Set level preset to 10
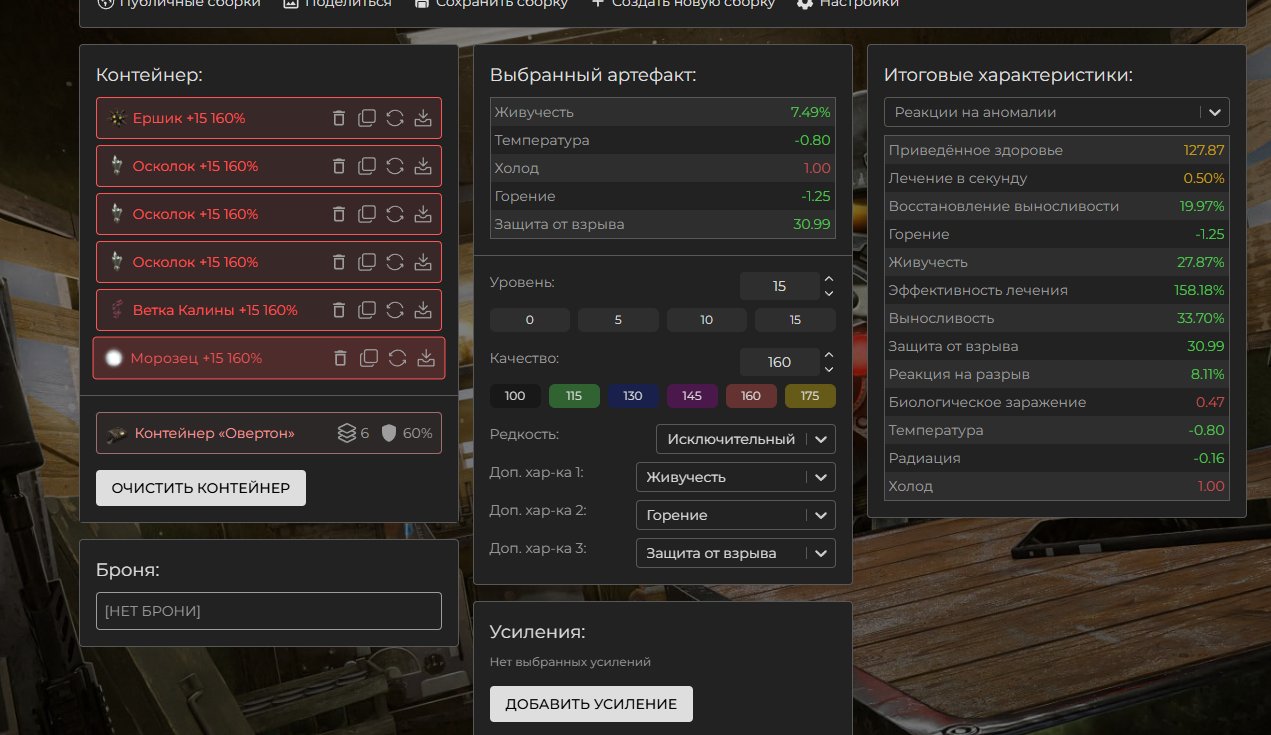 tap(707, 320)
